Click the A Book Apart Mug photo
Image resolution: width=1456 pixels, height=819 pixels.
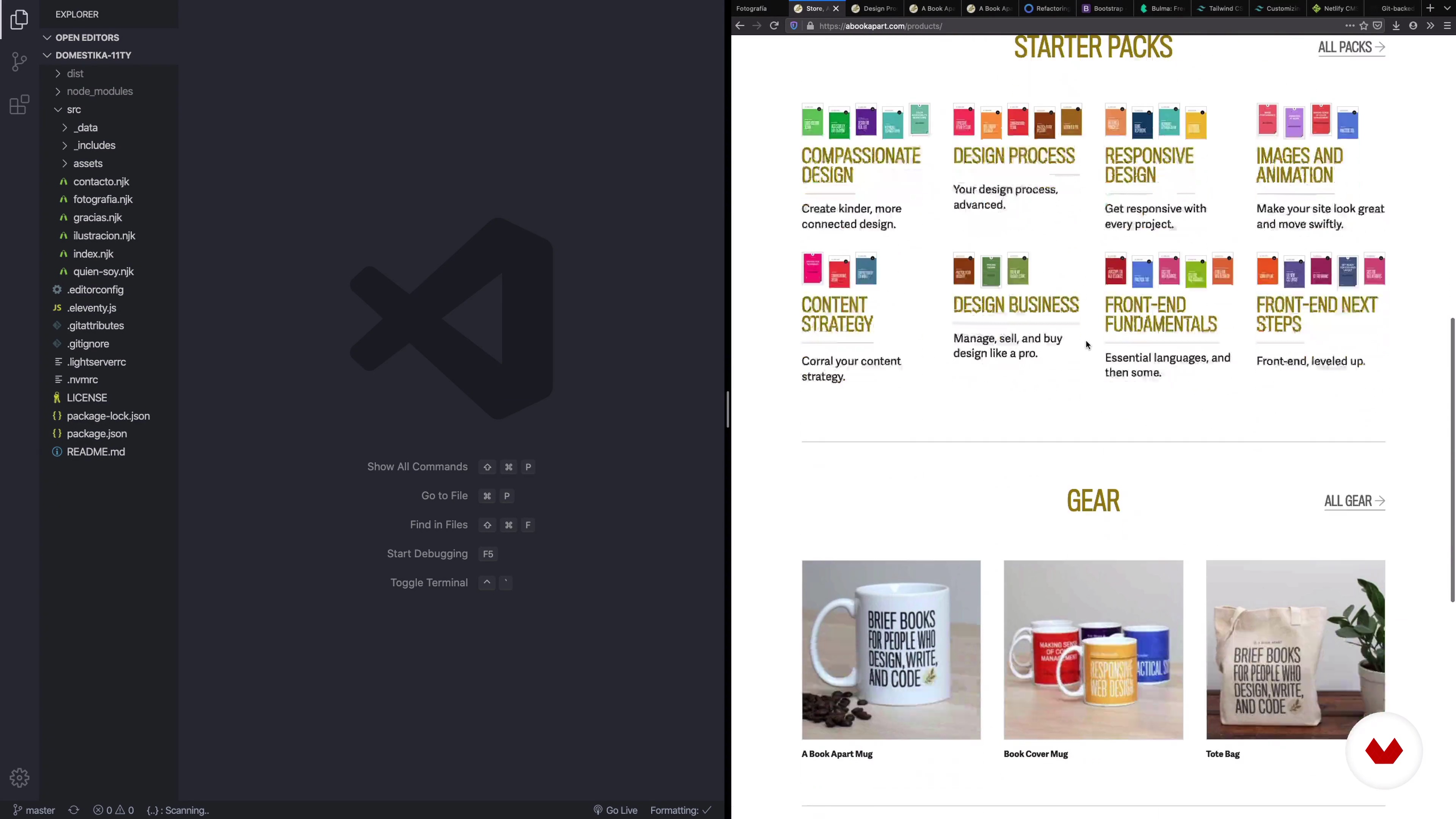click(891, 650)
